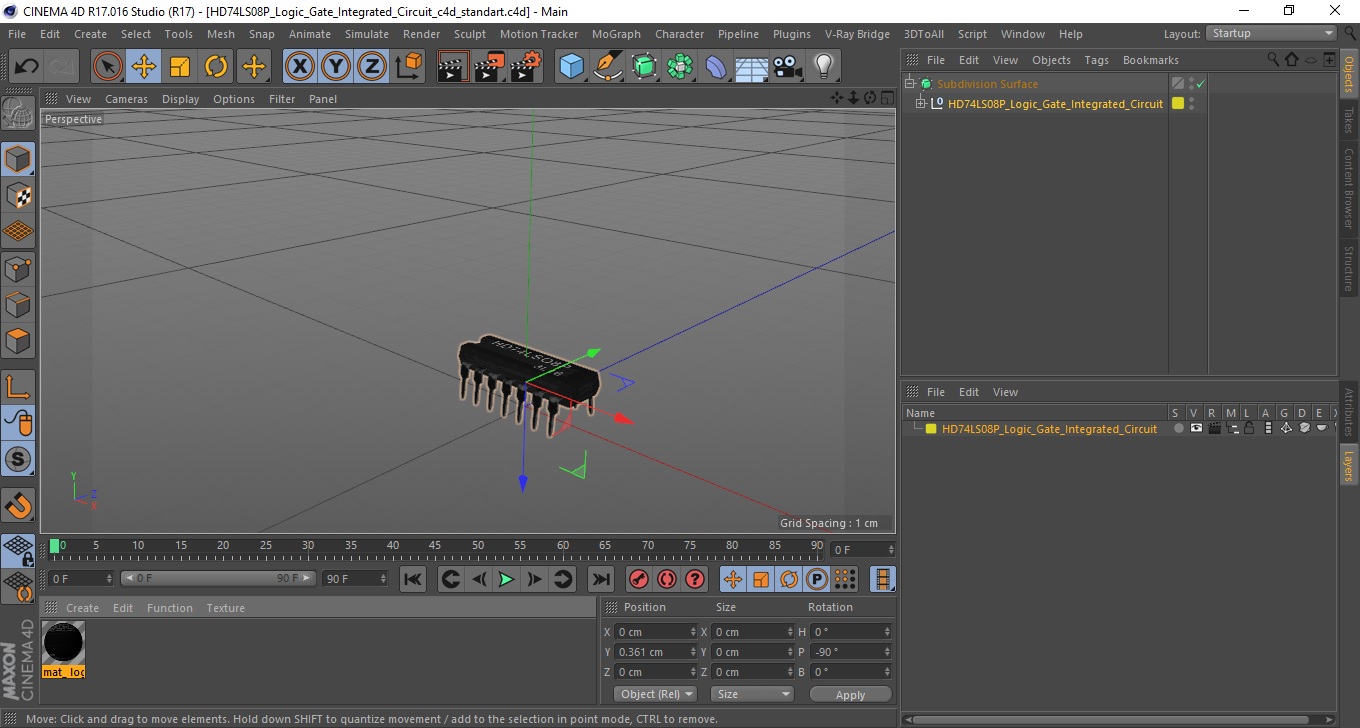Add a Cube primitive object
Image resolution: width=1360 pixels, height=728 pixels.
(x=571, y=67)
